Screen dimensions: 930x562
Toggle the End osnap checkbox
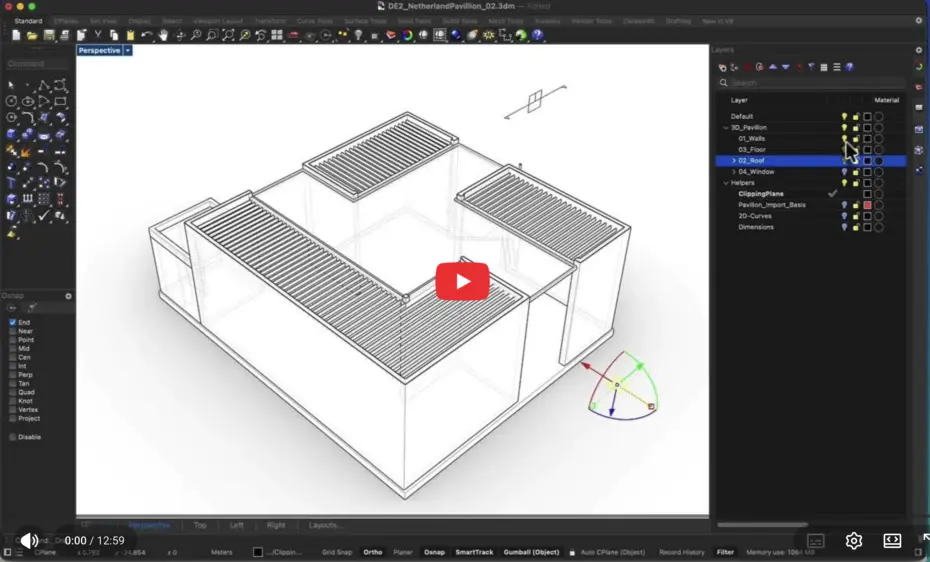point(12,322)
